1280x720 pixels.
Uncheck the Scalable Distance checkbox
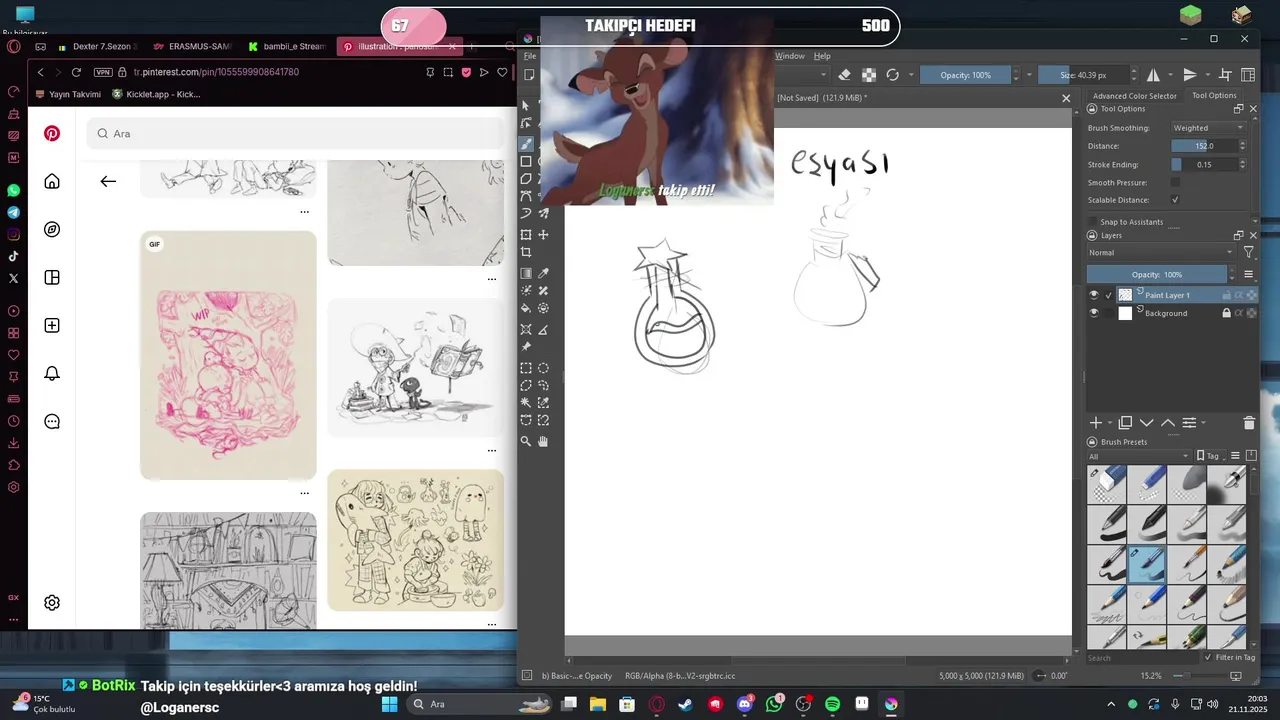pos(1175,200)
